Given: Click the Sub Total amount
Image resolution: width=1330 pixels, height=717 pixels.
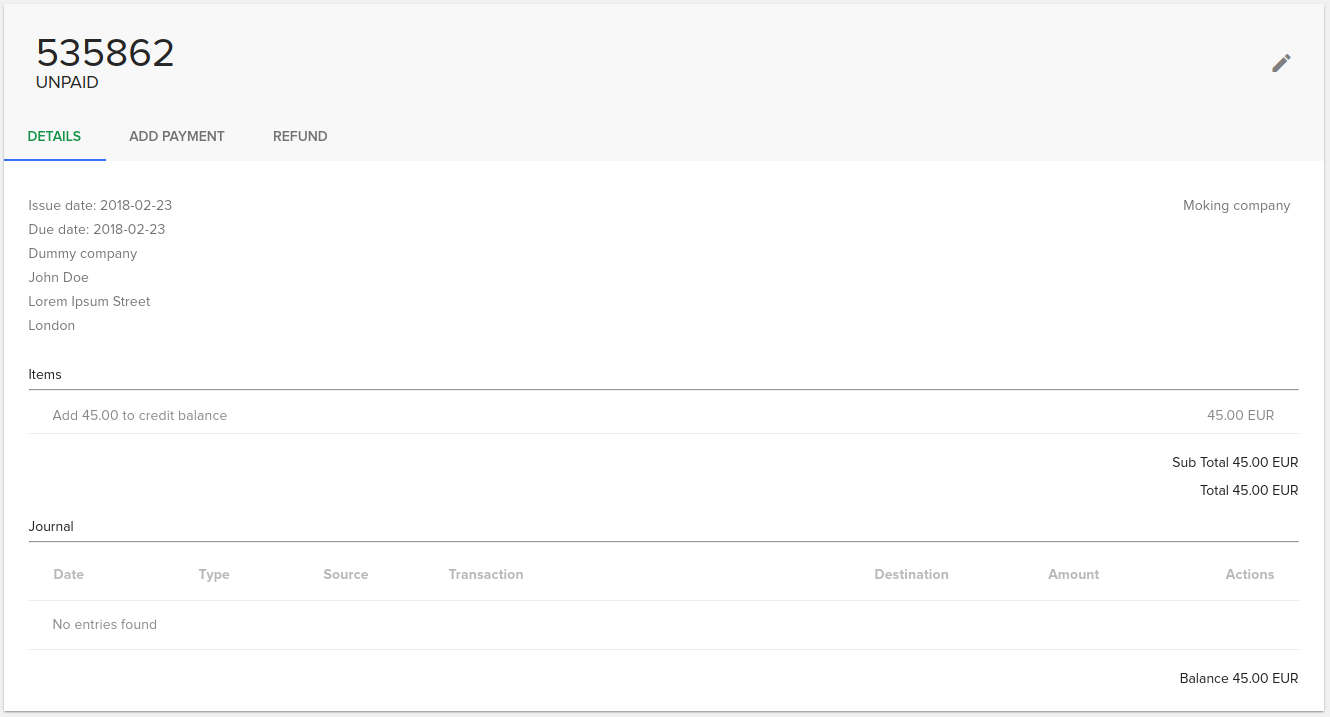Looking at the screenshot, I should pos(1234,462).
